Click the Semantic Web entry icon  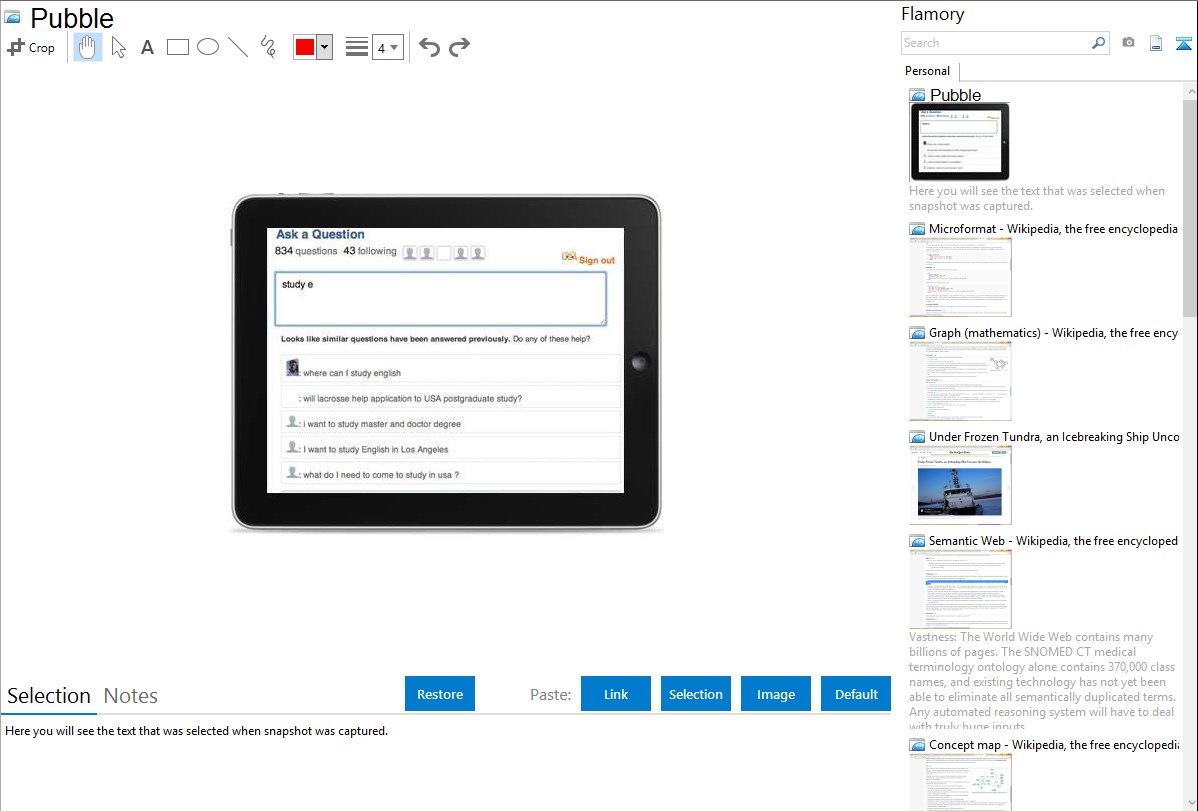coord(918,540)
